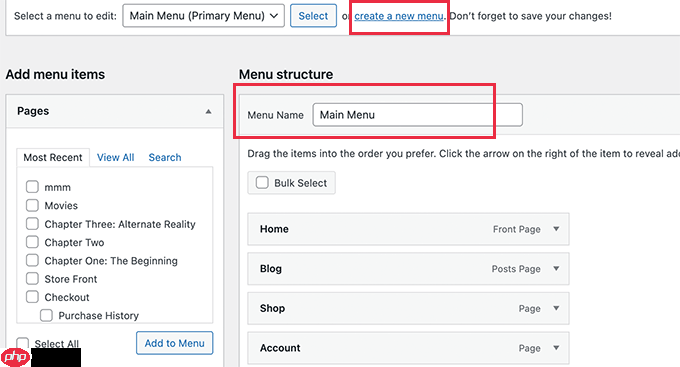Screen dimensions: 680x367
Task: Collapse the Pages panel arrow
Action: [209, 111]
